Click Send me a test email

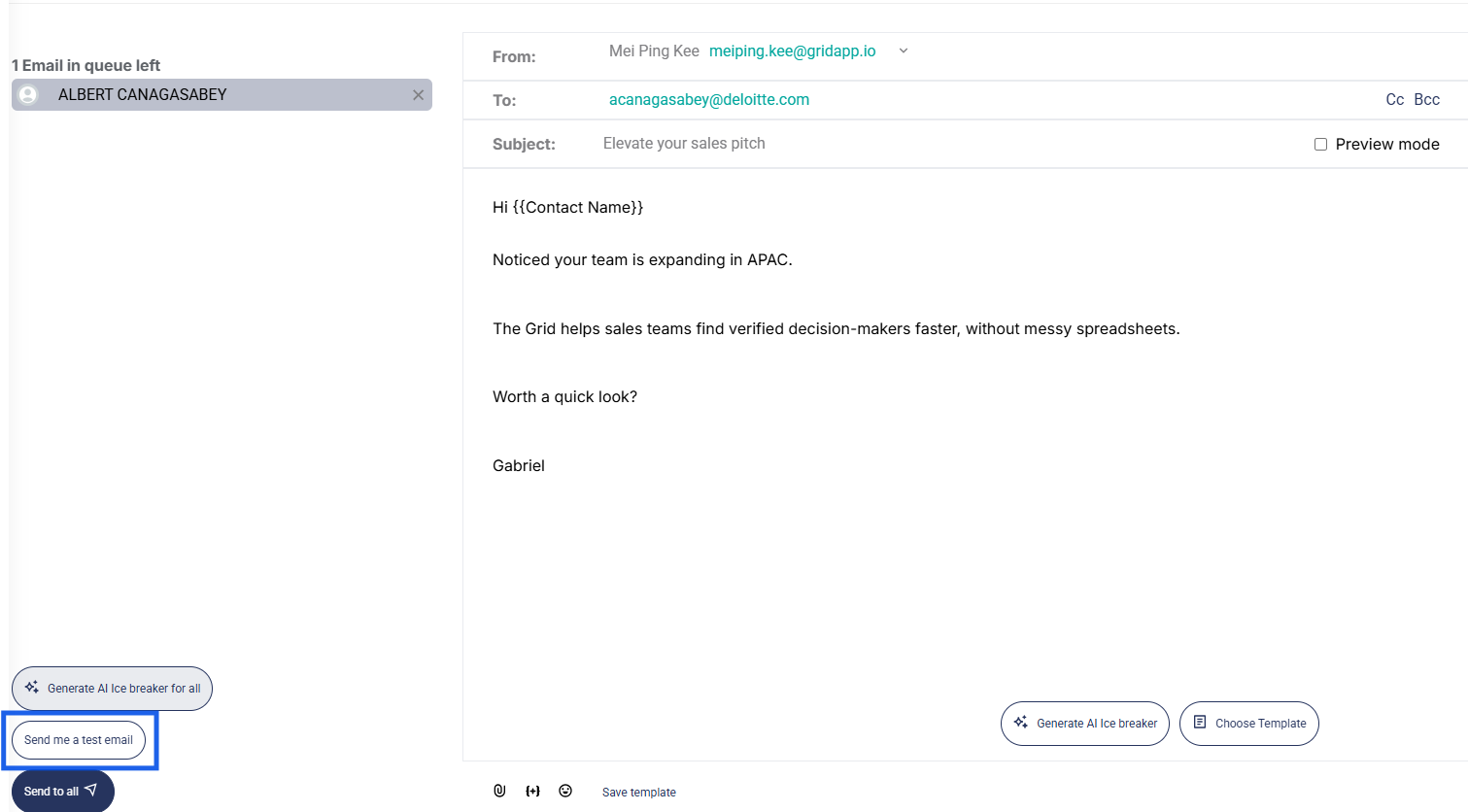[x=79, y=740]
